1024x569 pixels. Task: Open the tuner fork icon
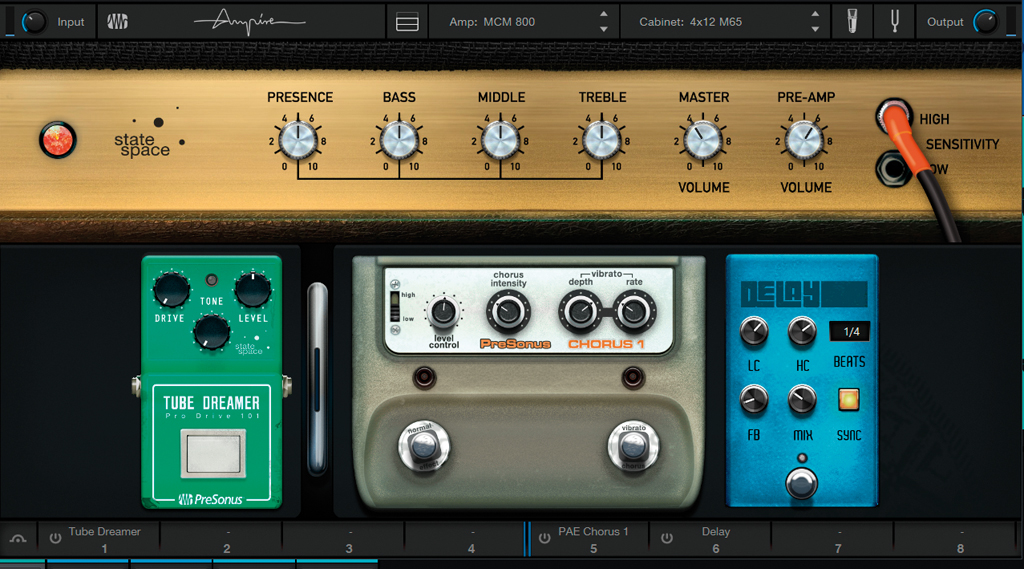(x=895, y=22)
